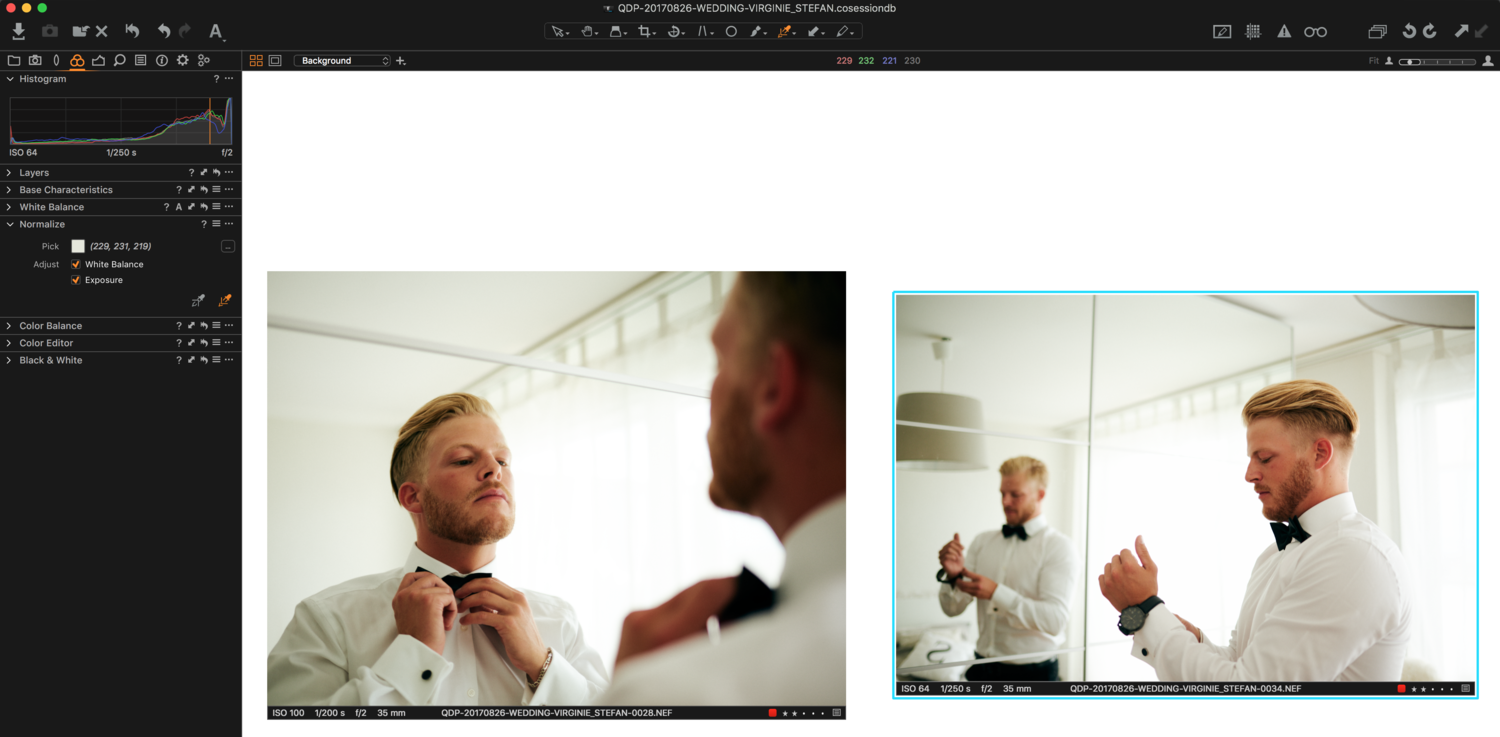Click the Reset adjustments icon
Image resolution: width=1500 pixels, height=737 pixels.
[132, 31]
